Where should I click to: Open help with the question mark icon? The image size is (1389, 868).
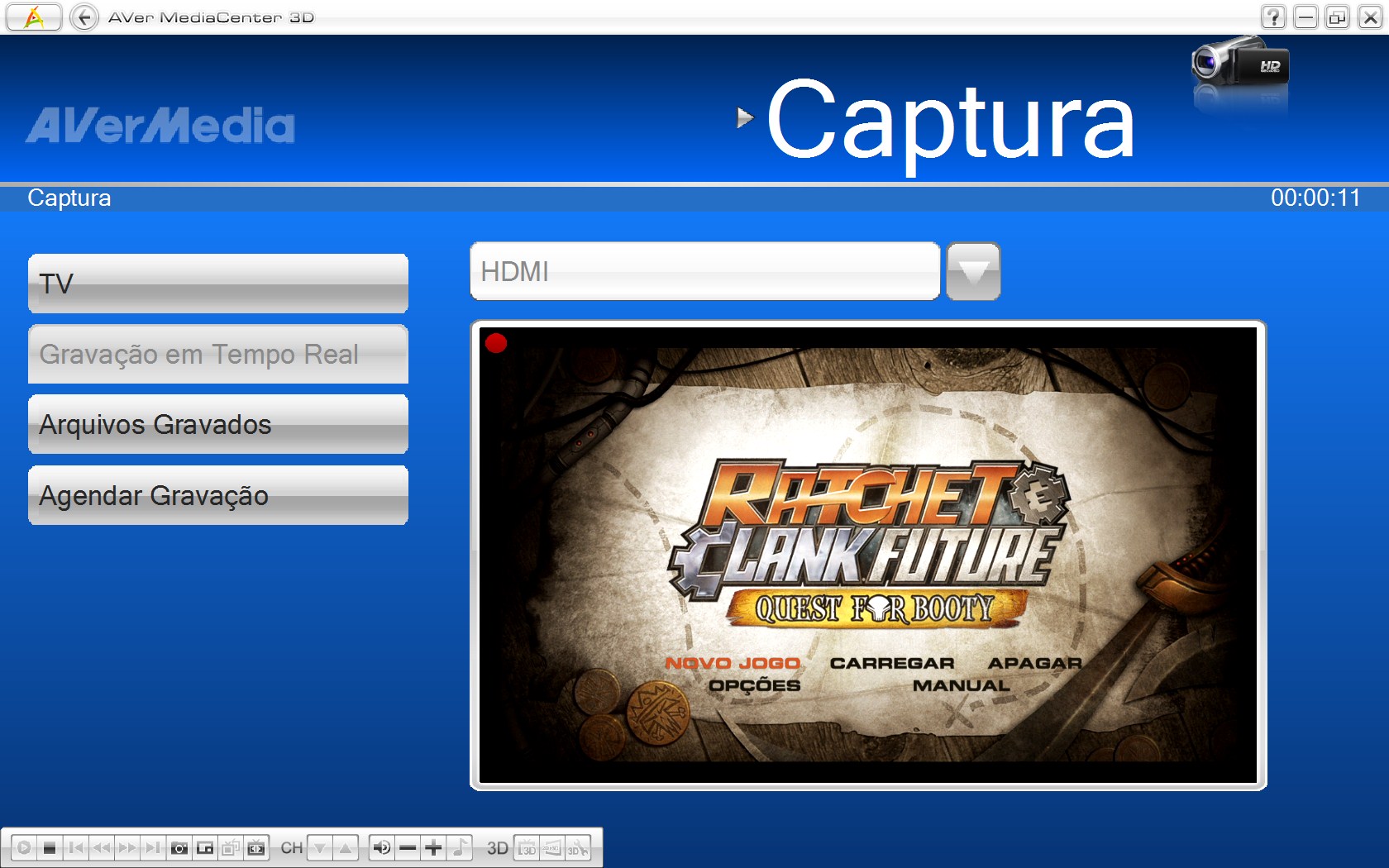coord(1273,17)
